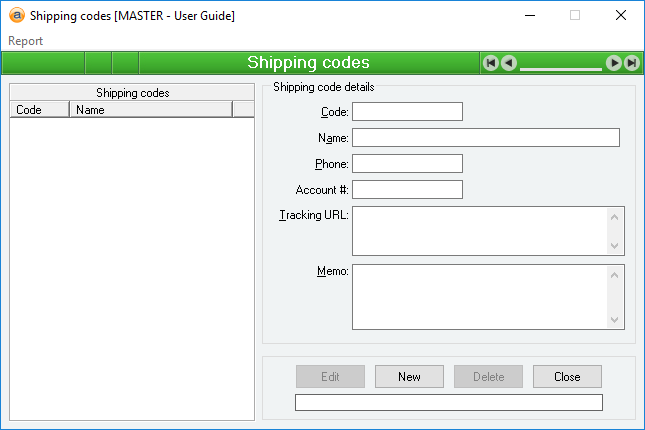The width and height of the screenshot is (645, 430).
Task: Sort list by Name column header
Action: click(150, 110)
